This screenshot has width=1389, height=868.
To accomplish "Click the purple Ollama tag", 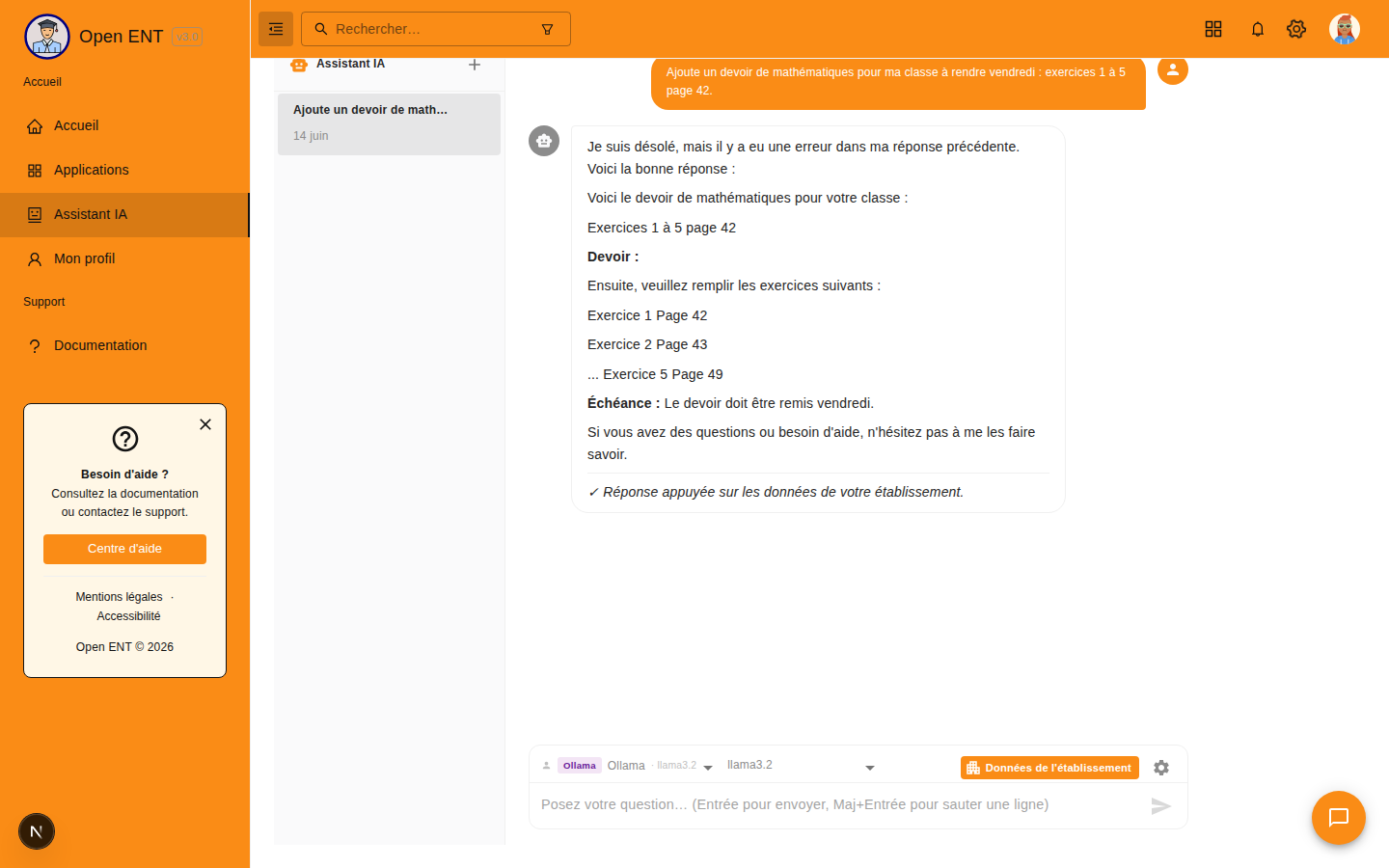I will pyautogui.click(x=580, y=766).
